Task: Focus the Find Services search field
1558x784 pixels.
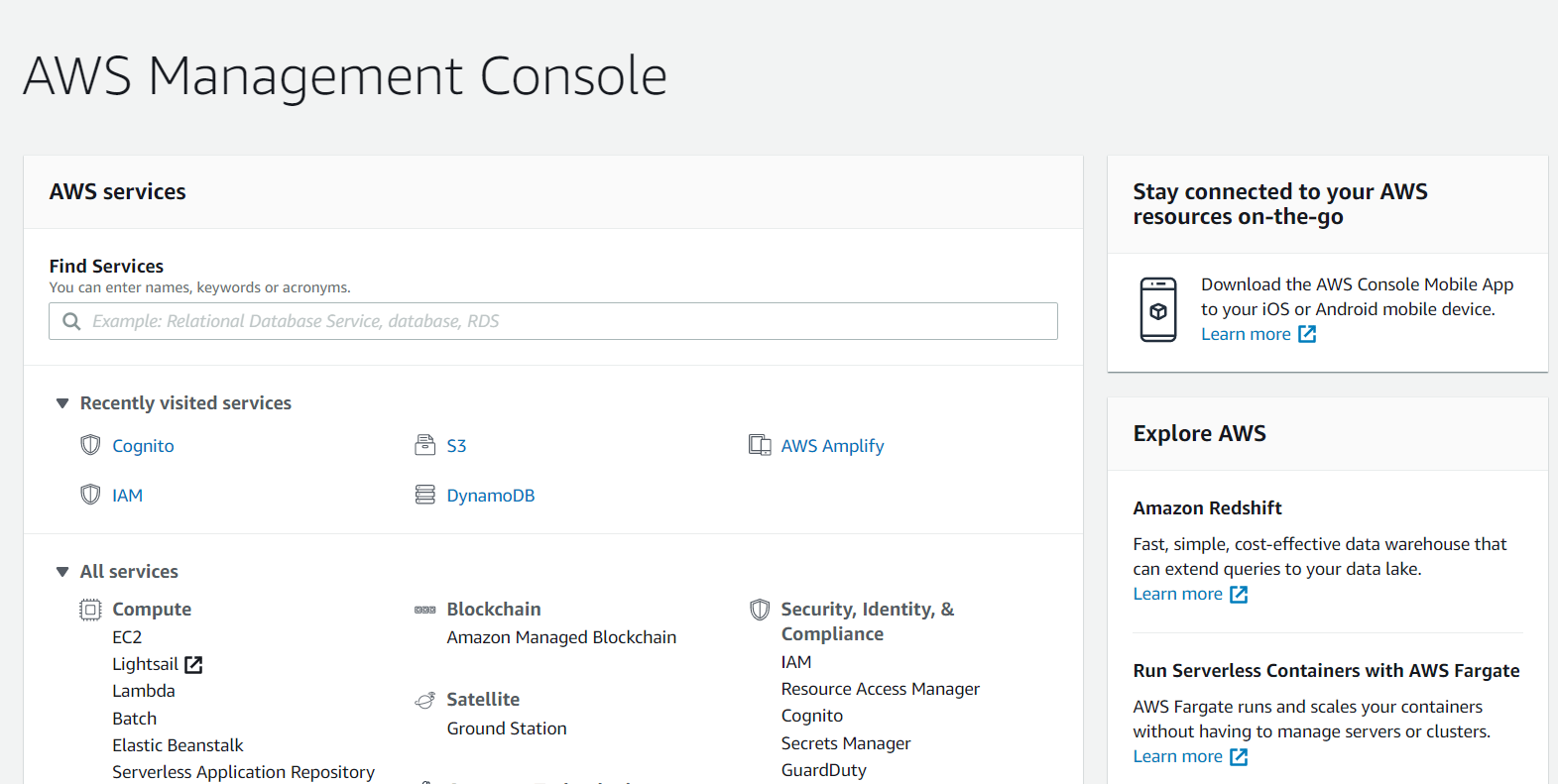Action: [553, 321]
